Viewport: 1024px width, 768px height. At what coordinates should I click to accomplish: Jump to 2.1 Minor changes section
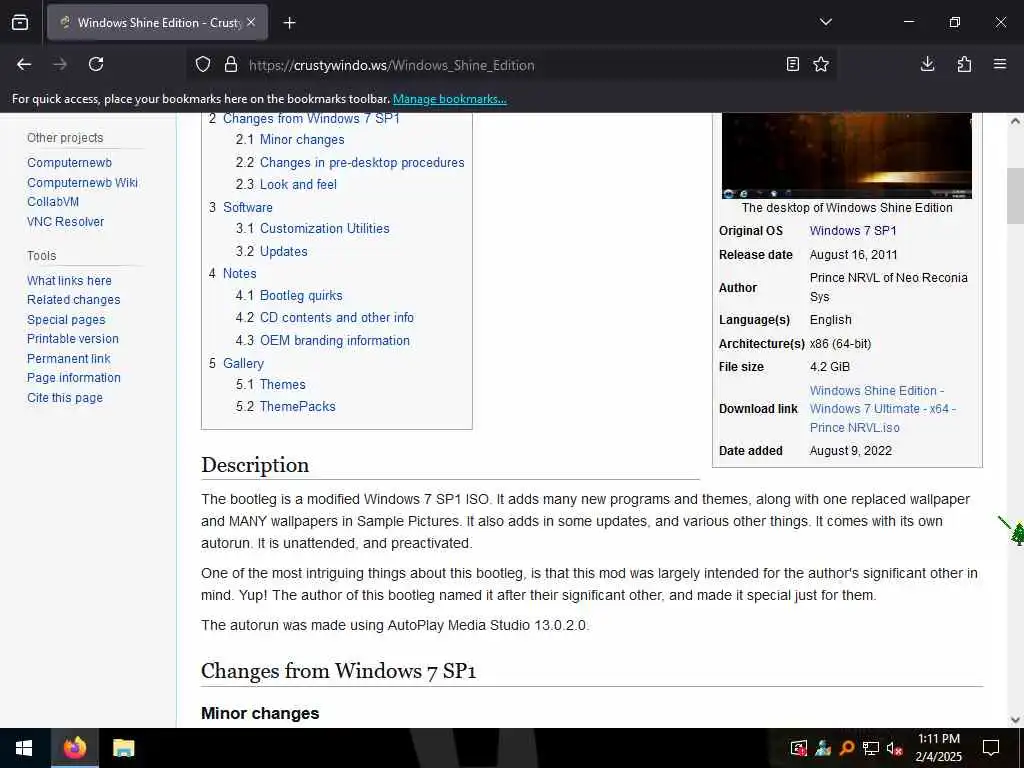[x=290, y=140]
